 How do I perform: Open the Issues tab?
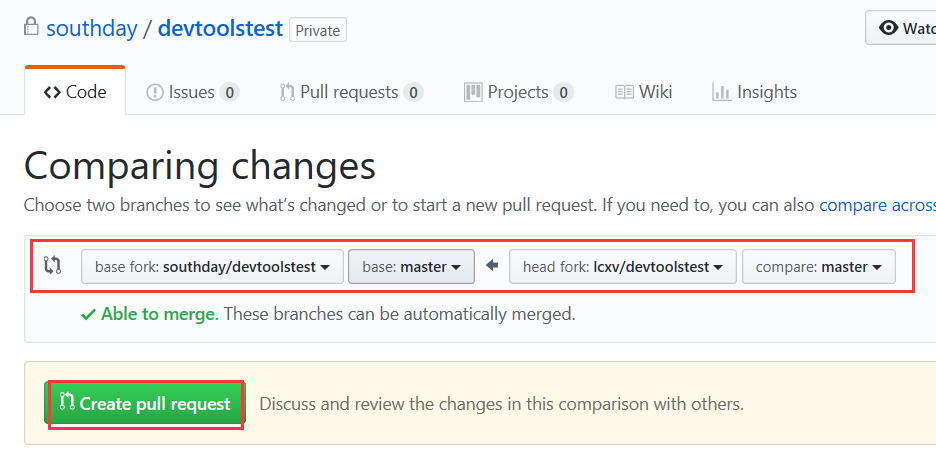[192, 92]
